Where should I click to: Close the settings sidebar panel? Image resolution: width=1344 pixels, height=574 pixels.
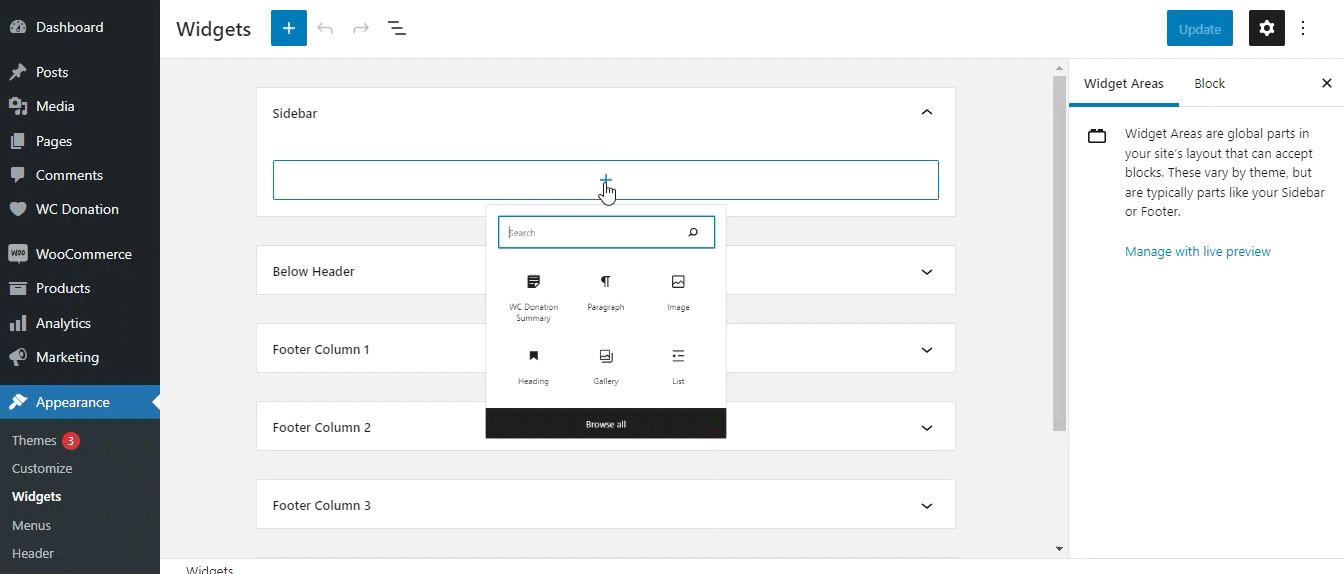tap(1327, 83)
